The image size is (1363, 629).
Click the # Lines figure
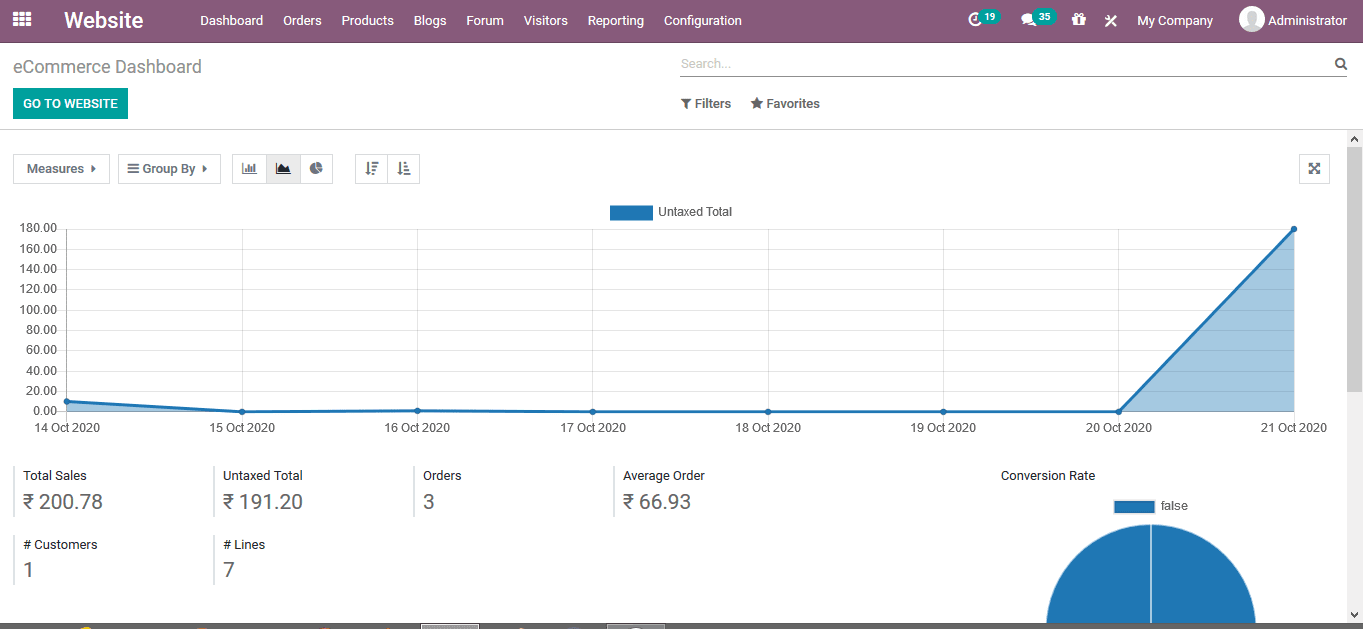click(x=229, y=570)
